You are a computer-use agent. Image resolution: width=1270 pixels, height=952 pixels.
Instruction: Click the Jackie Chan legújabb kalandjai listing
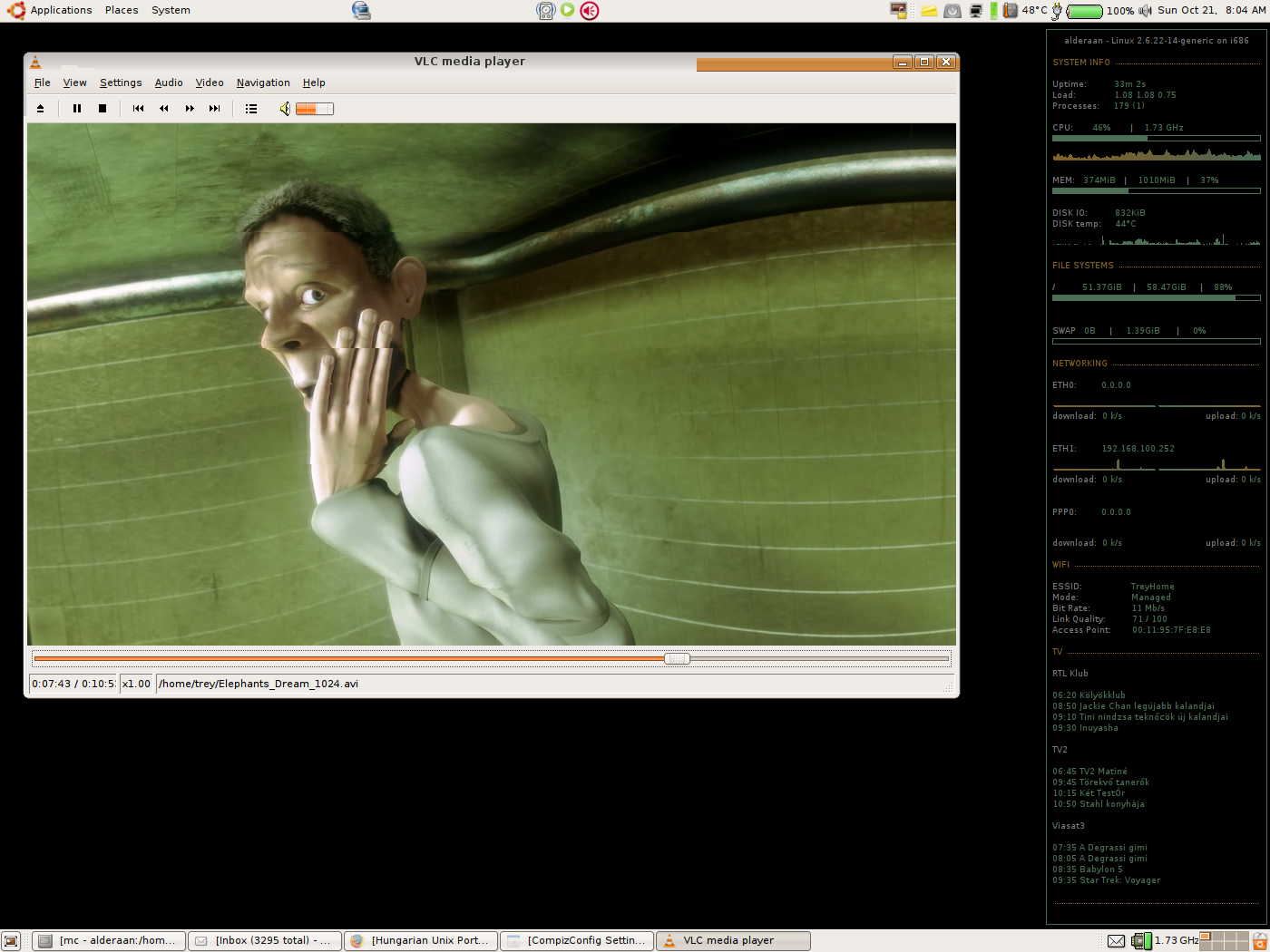pyautogui.click(x=1133, y=706)
